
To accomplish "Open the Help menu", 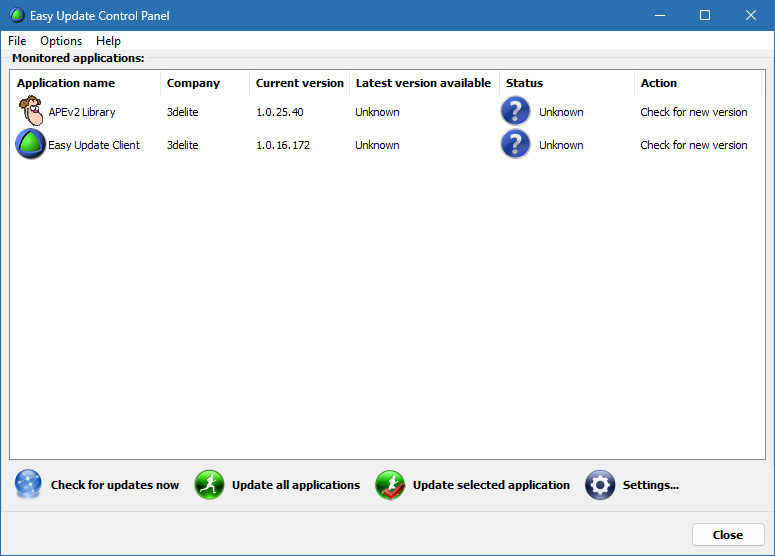I will pos(108,41).
